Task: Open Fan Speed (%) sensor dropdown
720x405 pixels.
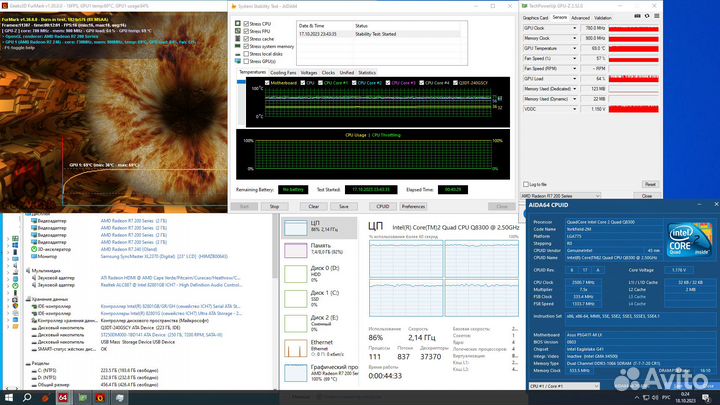Action: (574, 58)
